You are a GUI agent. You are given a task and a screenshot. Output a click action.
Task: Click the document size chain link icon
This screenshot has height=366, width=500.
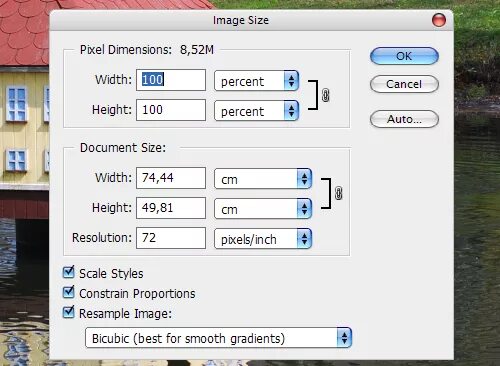[338, 193]
